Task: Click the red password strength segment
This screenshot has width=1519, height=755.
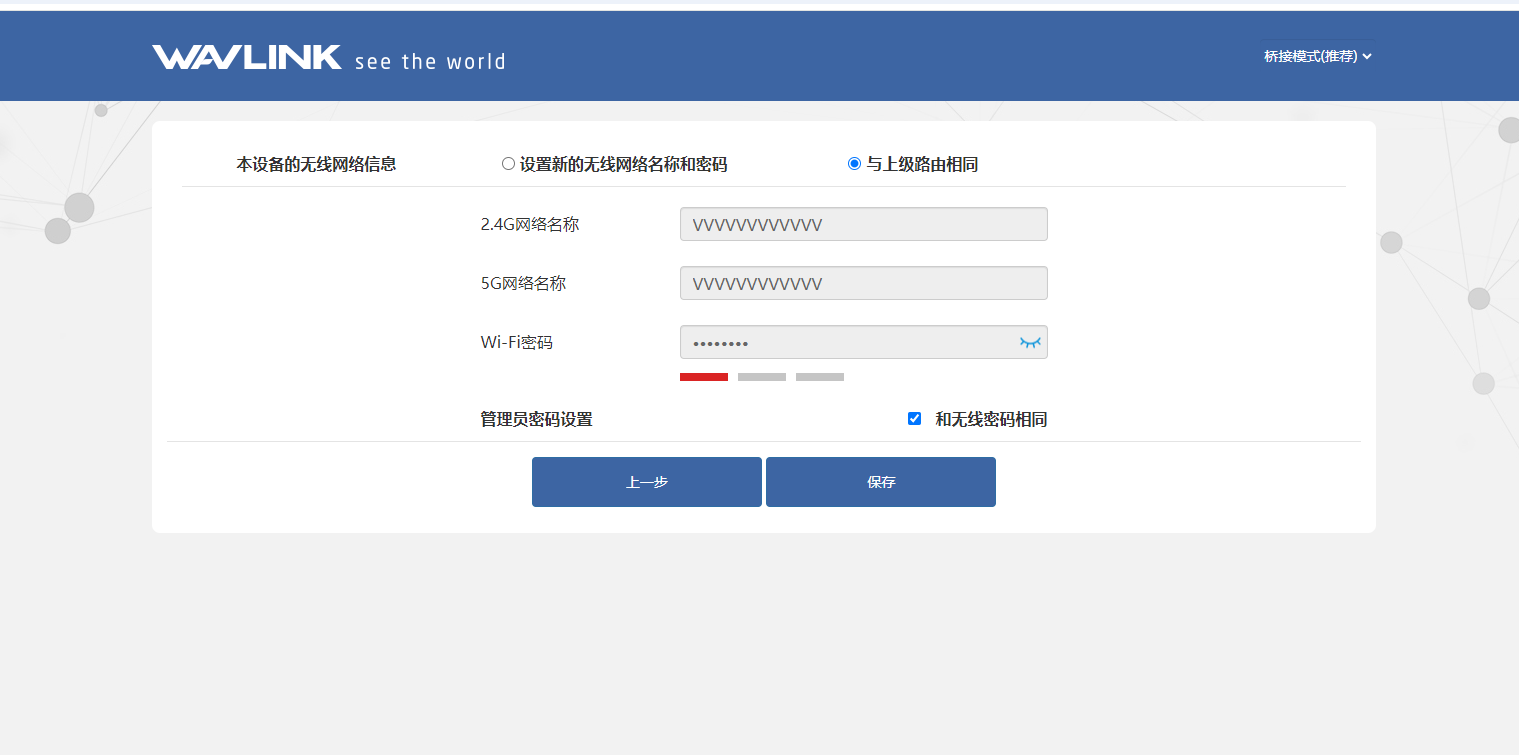Action: [x=704, y=377]
